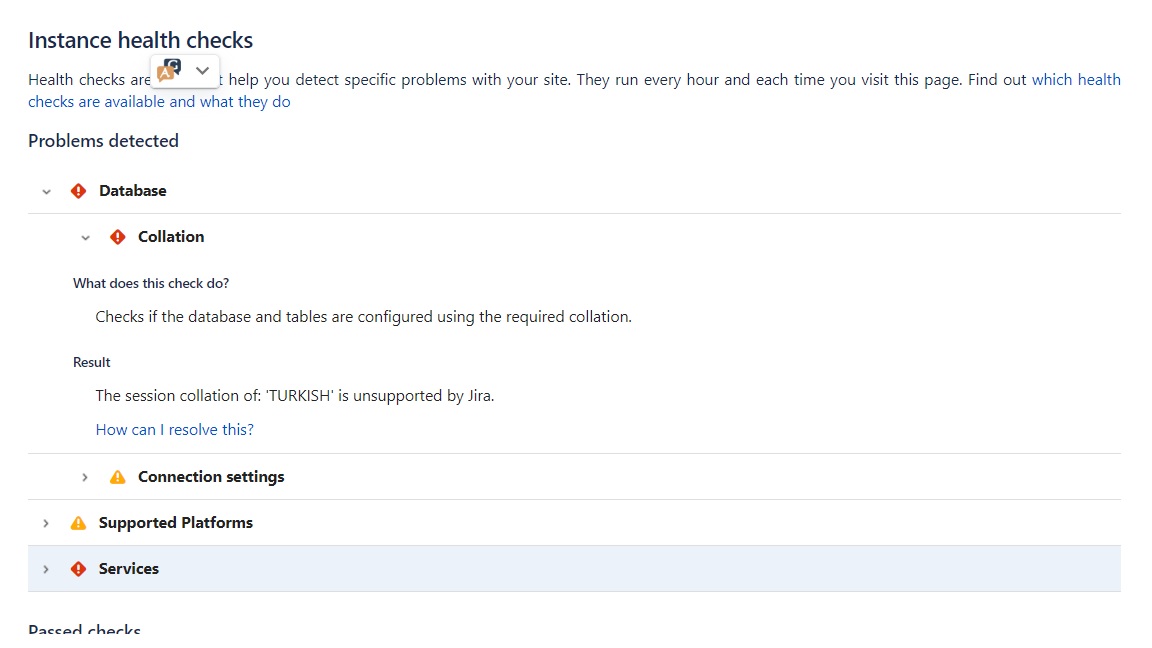This screenshot has width=1152, height=648.
Task: Open the translate overlay dropdown arrow
Action: (202, 71)
